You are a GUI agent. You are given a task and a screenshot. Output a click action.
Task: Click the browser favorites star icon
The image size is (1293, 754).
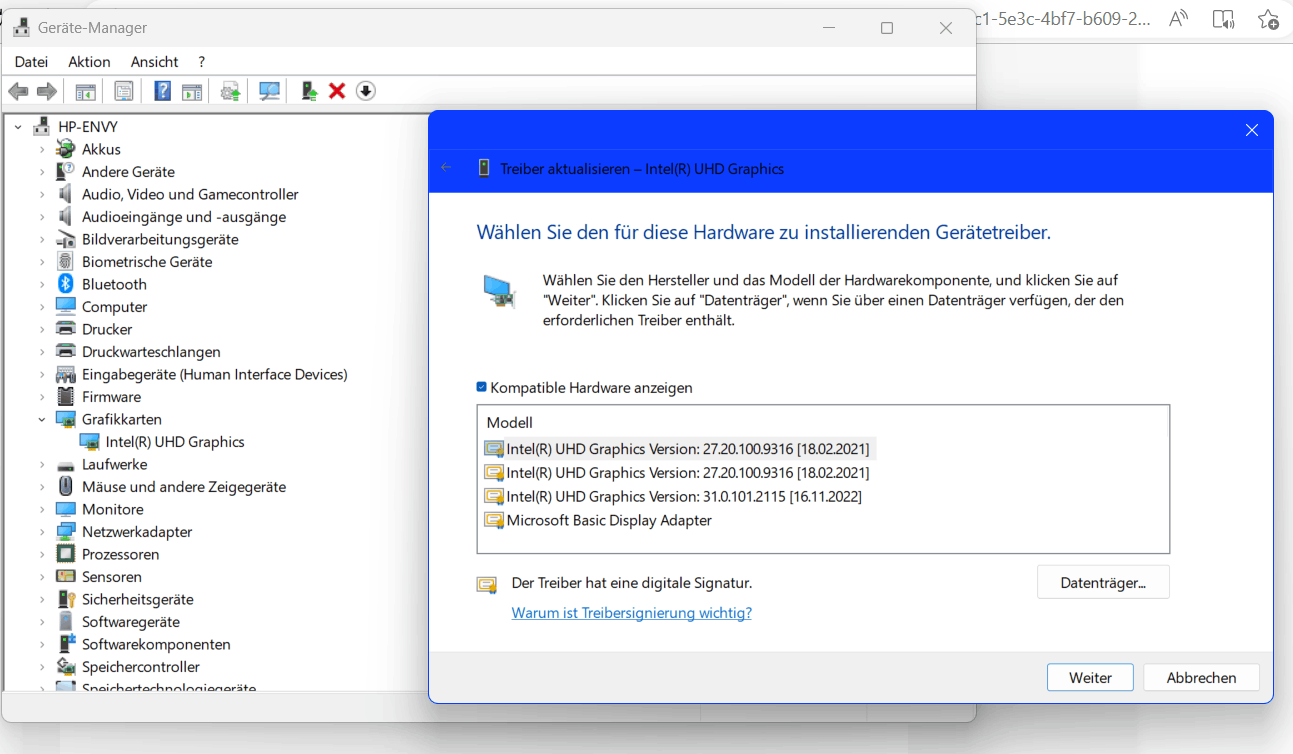[x=1269, y=19]
